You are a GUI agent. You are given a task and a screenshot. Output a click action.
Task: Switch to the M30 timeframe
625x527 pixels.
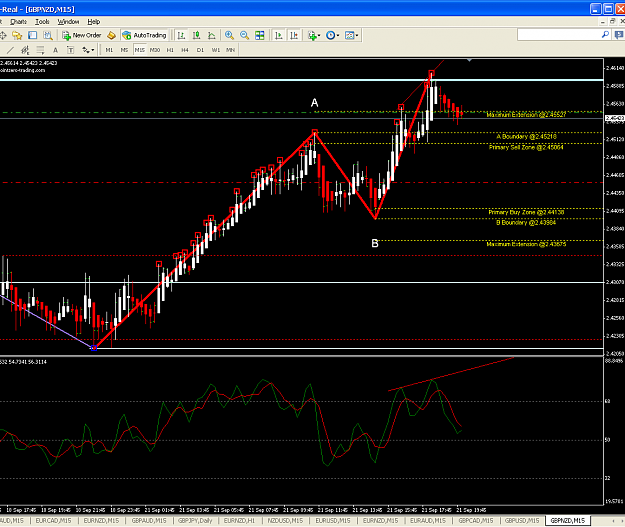click(155, 50)
